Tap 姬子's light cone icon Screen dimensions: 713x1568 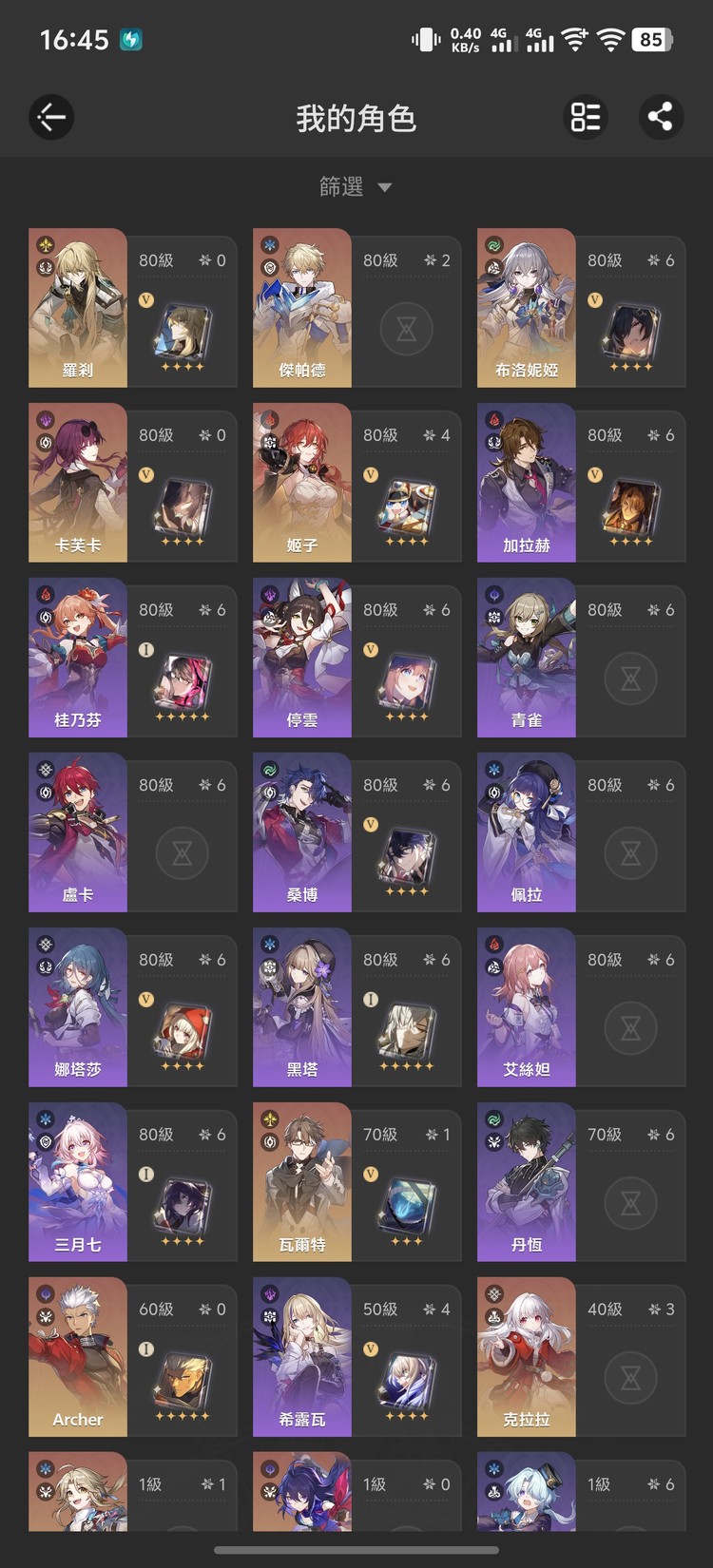406,507
